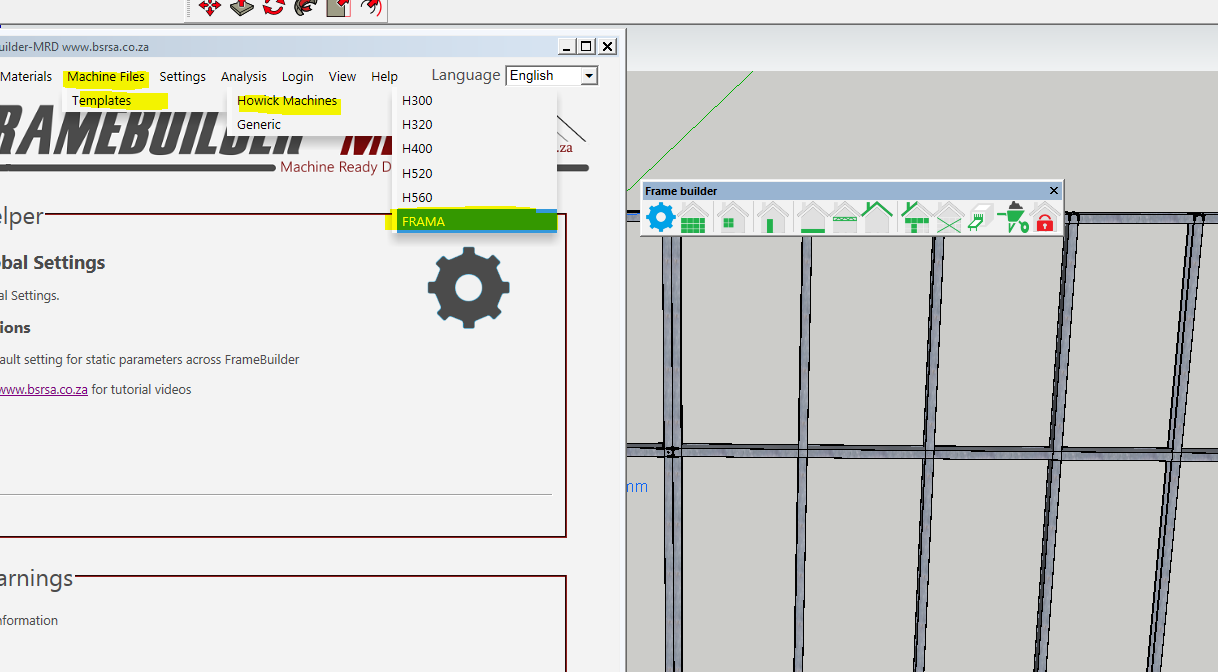Select the SketchUp Move tool with red arrows
Screen dimensions: 1218x672
[210, 7]
